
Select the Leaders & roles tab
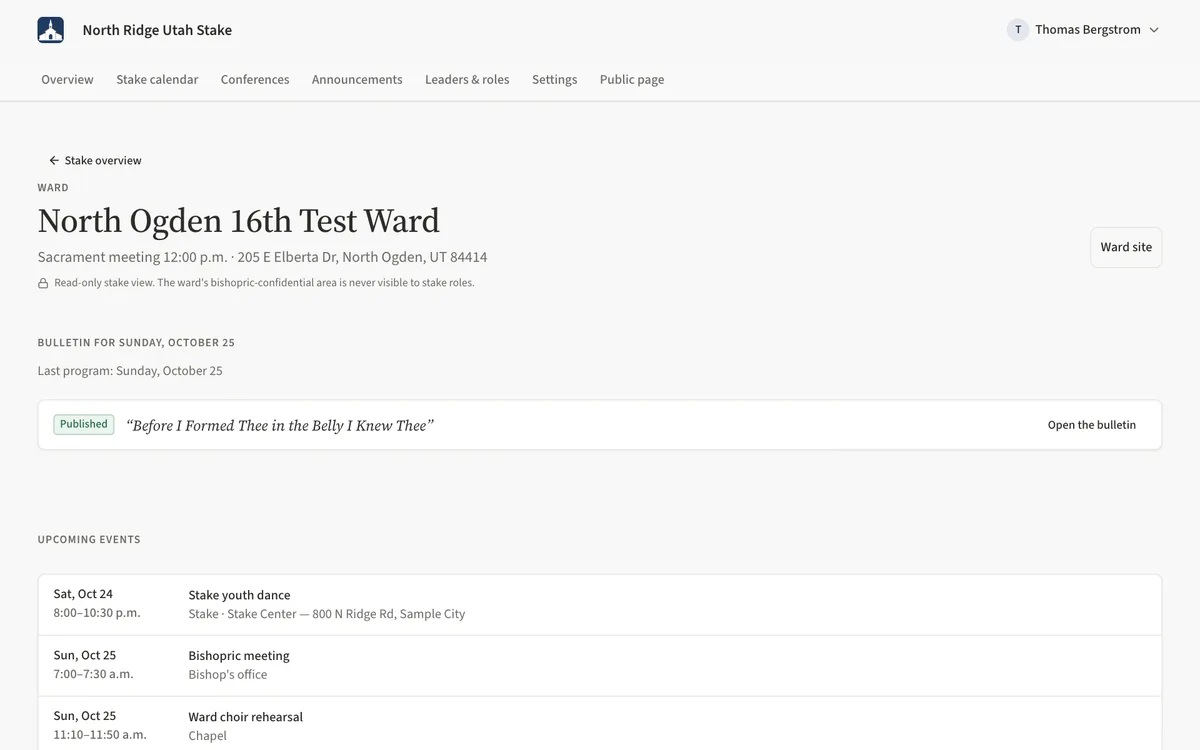point(467,80)
